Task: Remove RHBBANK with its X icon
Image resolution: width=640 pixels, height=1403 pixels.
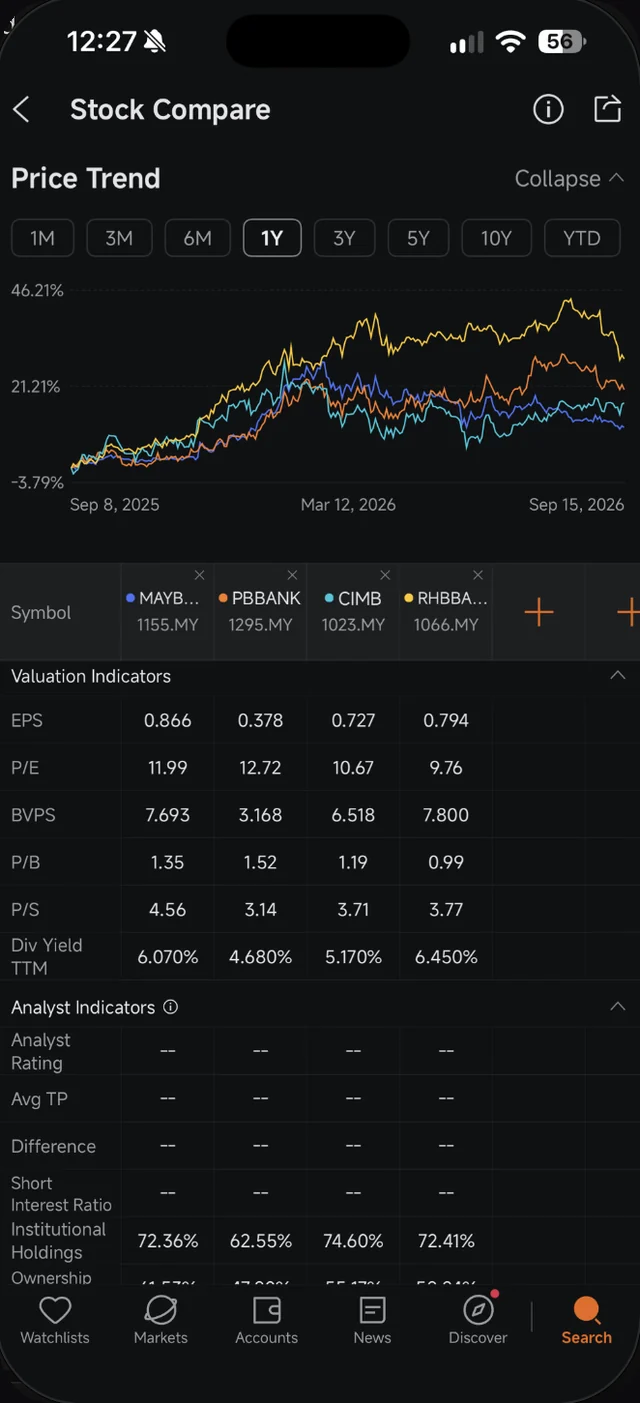Action: click(478, 575)
